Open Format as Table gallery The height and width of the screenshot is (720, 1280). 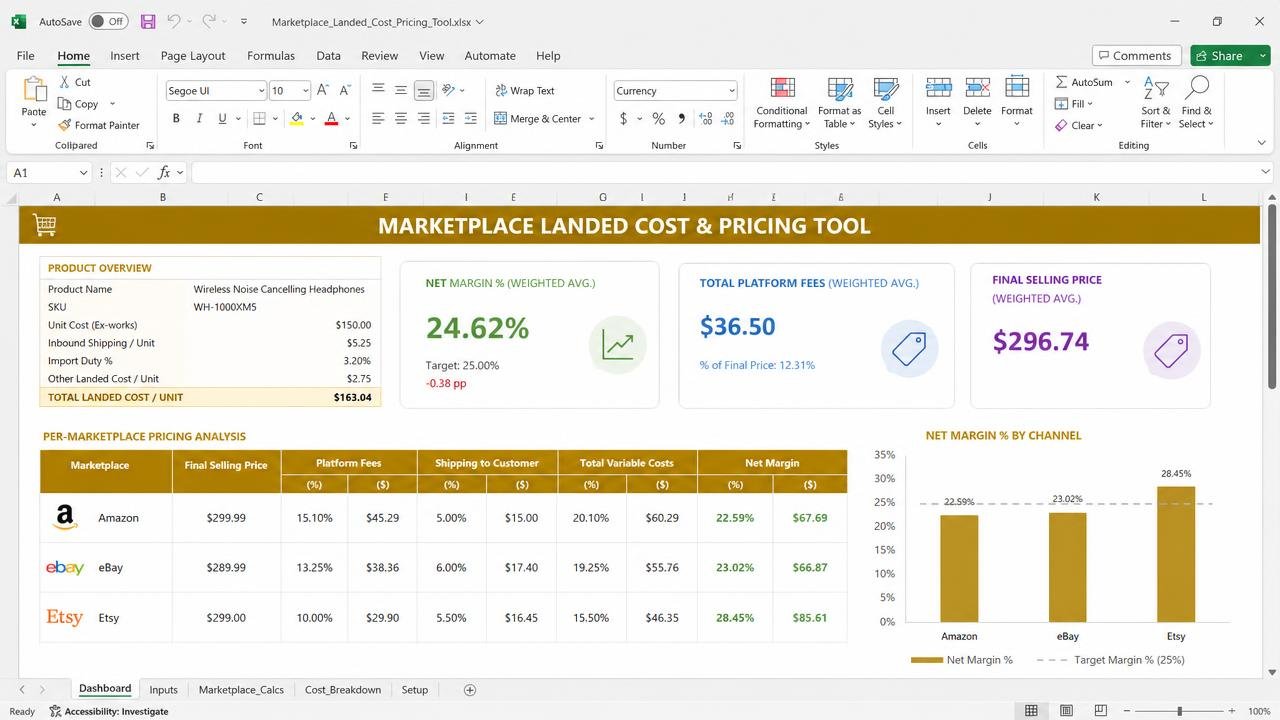pos(840,103)
